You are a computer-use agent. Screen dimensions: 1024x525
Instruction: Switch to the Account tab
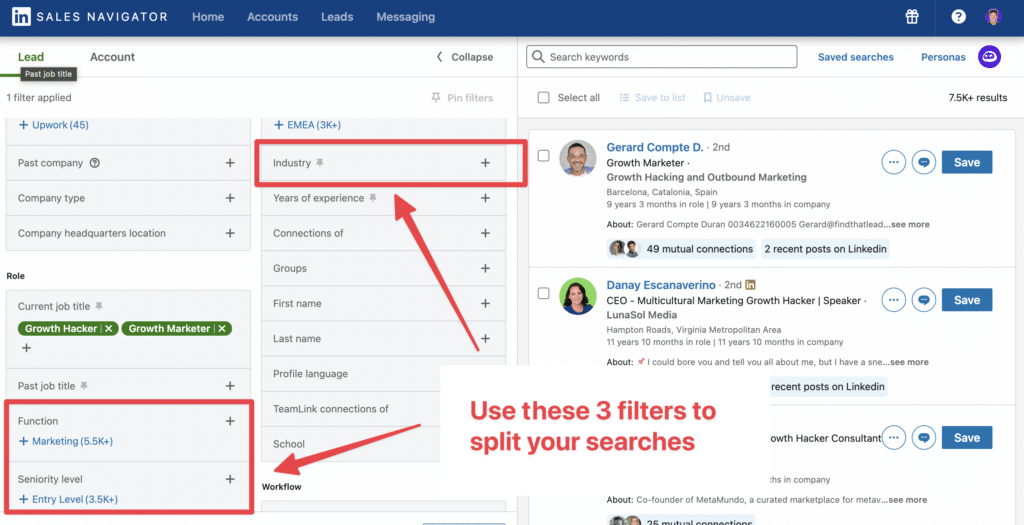[x=112, y=57]
